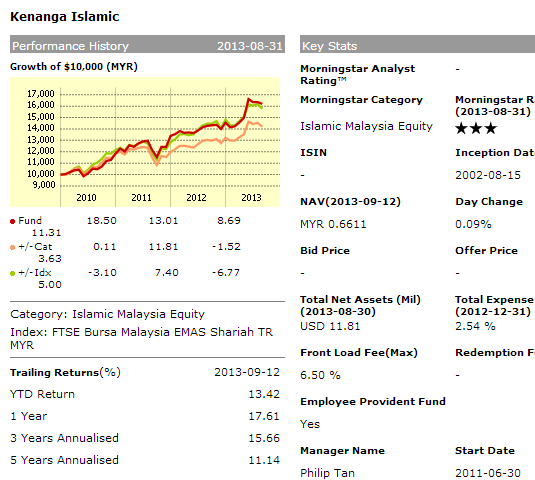Click the Total Net Assets value USD 11.81
The image size is (535, 480).
tap(330, 326)
